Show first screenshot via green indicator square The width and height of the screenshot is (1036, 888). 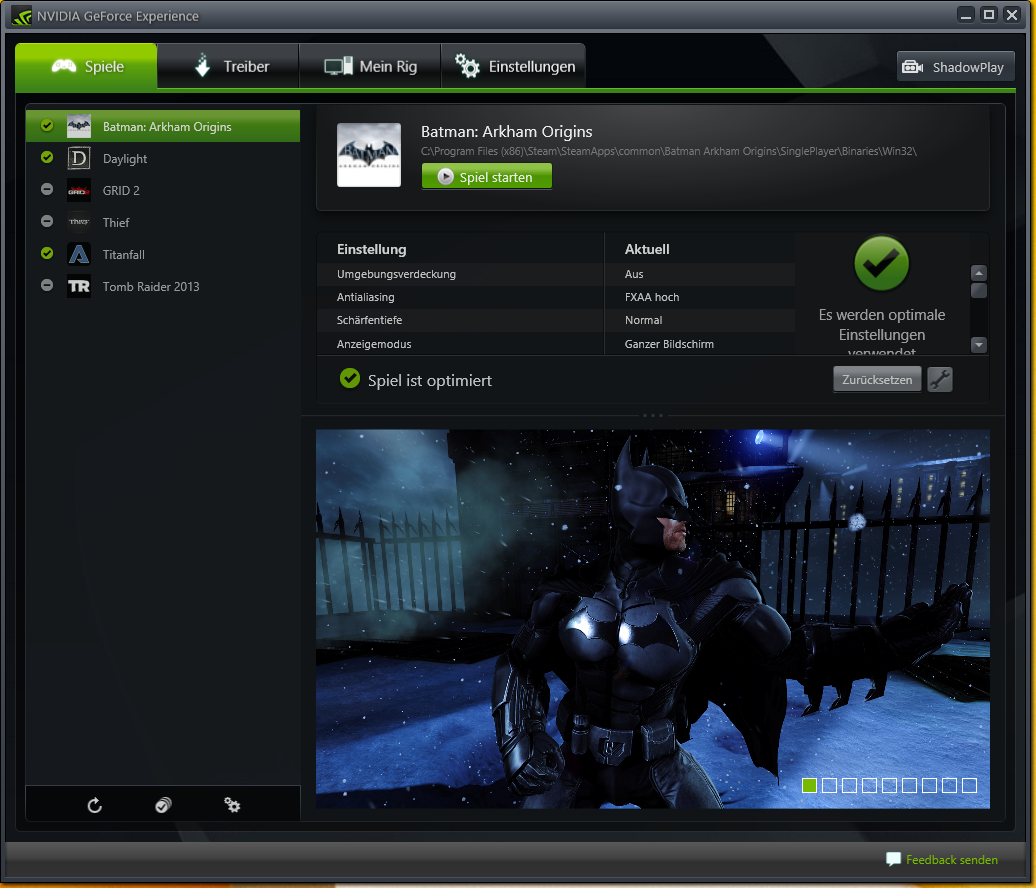tap(809, 785)
